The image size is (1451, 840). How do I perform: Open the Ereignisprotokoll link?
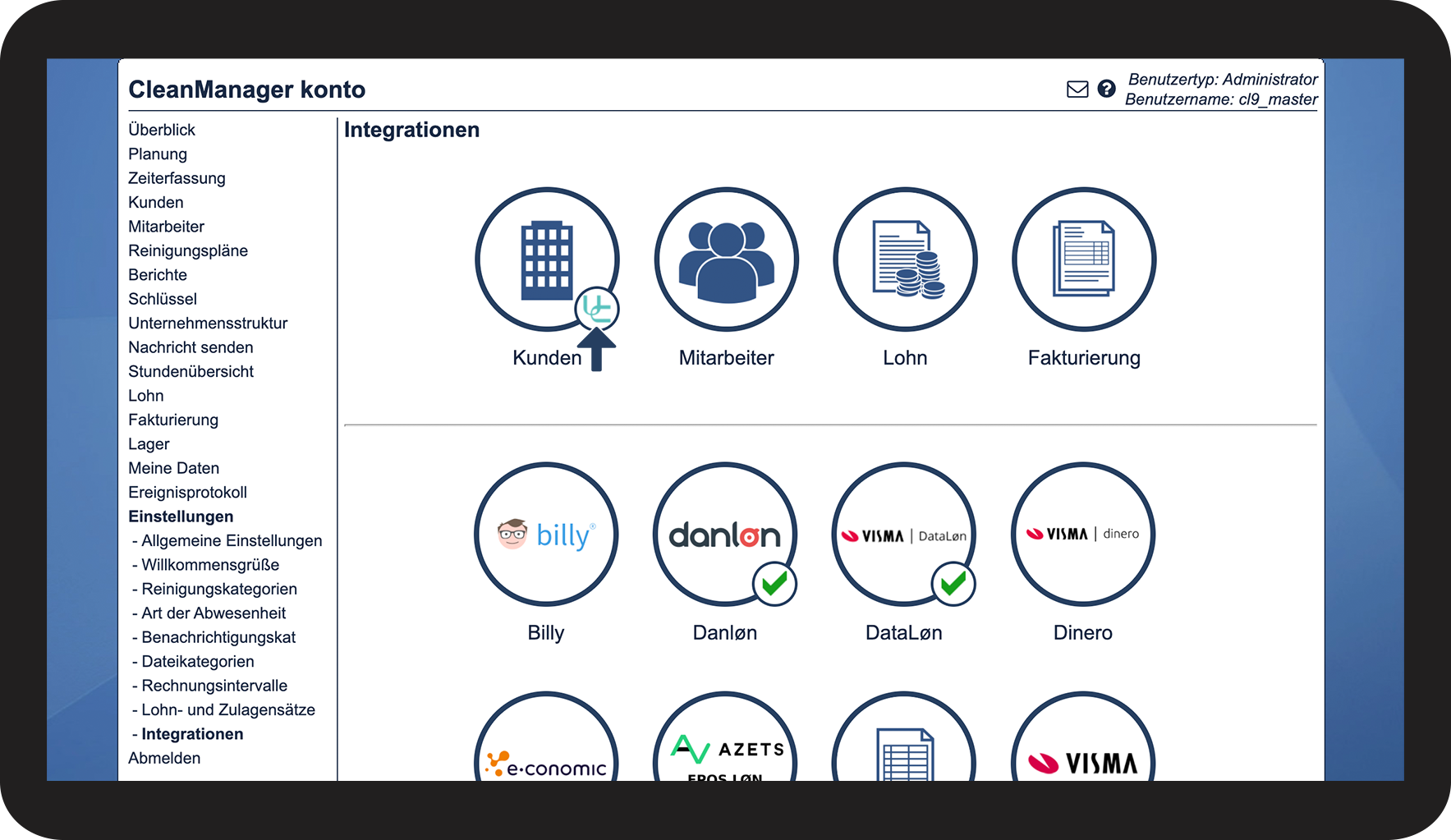tap(187, 493)
